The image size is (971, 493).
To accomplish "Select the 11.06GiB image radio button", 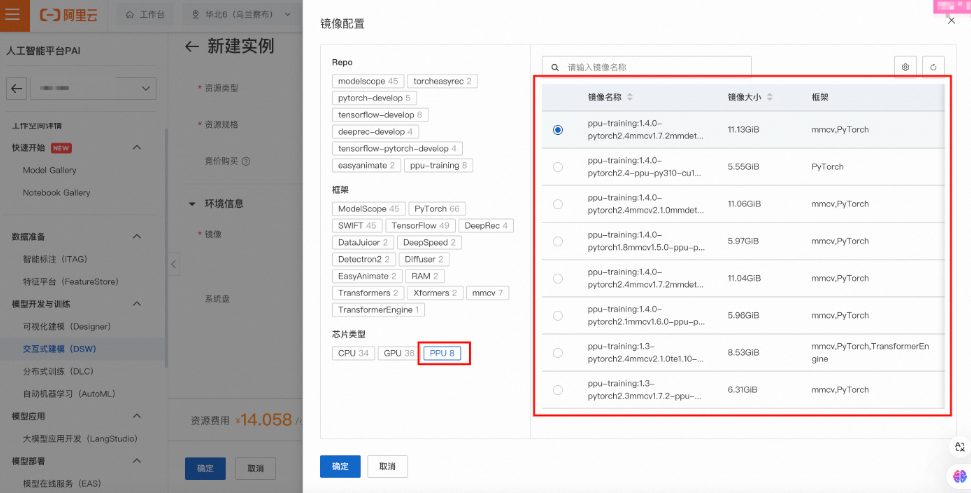I will click(558, 204).
